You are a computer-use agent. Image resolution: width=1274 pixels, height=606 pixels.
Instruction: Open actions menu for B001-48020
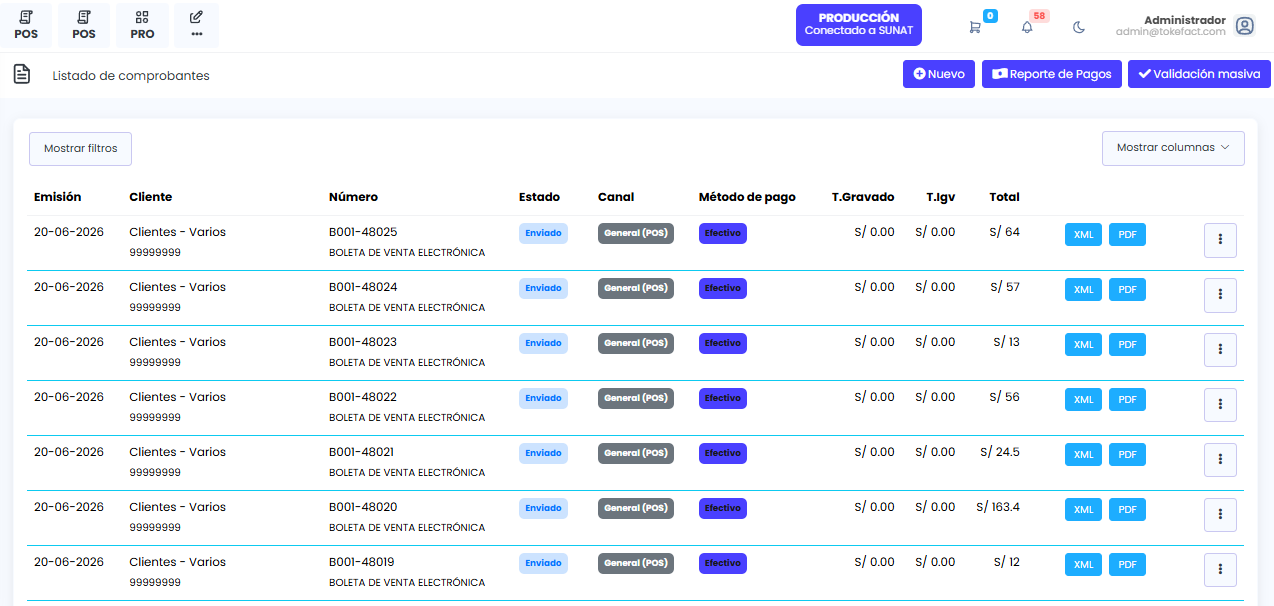point(1220,515)
